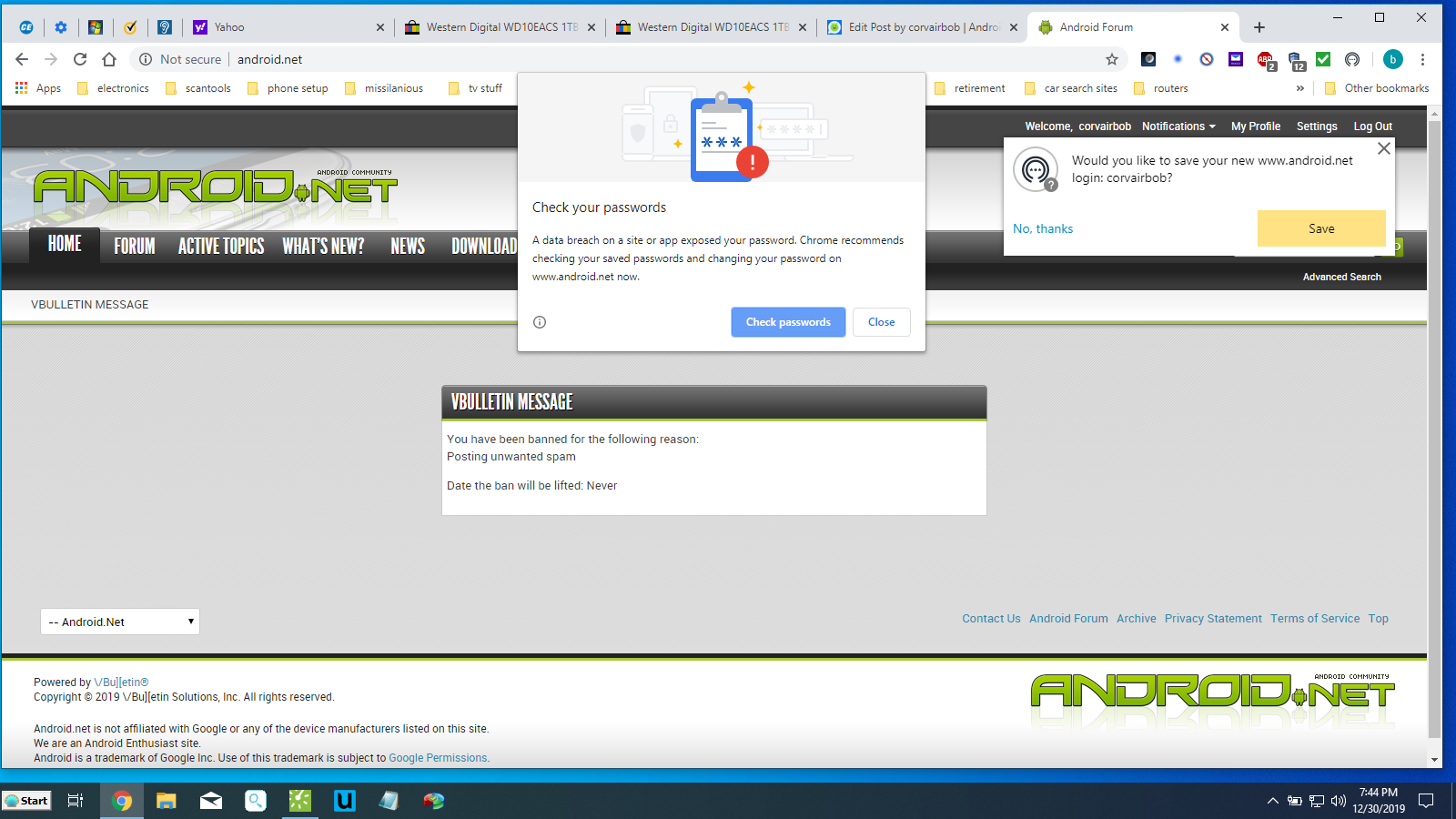Screen dimensions: 1456x819
Task: Switch to the Edit Post by corvairbob tab
Action: pos(921,27)
